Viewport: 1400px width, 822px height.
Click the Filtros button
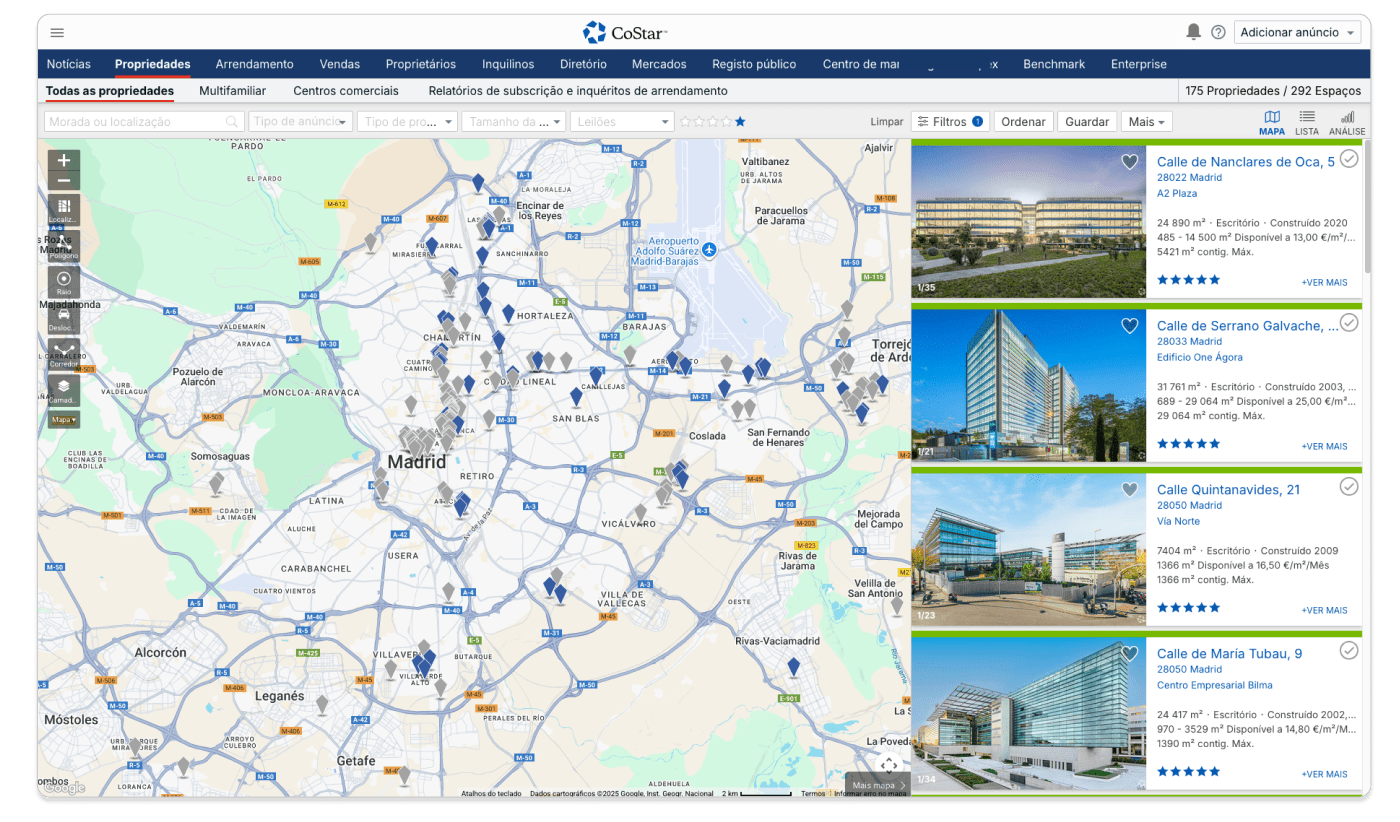click(x=950, y=121)
